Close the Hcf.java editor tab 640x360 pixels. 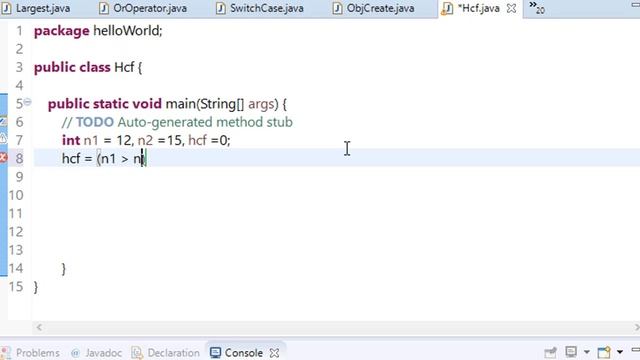click(511, 8)
